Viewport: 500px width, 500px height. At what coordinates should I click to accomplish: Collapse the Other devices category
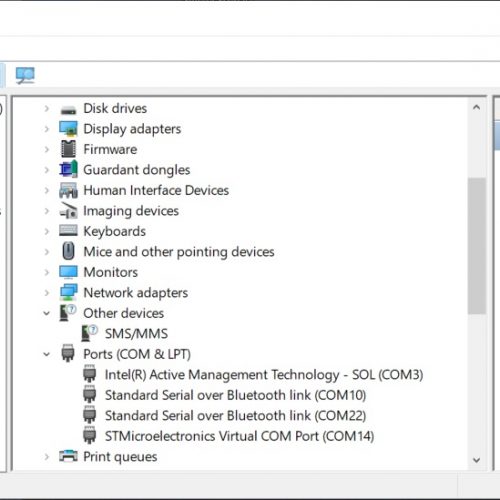pyautogui.click(x=47, y=313)
